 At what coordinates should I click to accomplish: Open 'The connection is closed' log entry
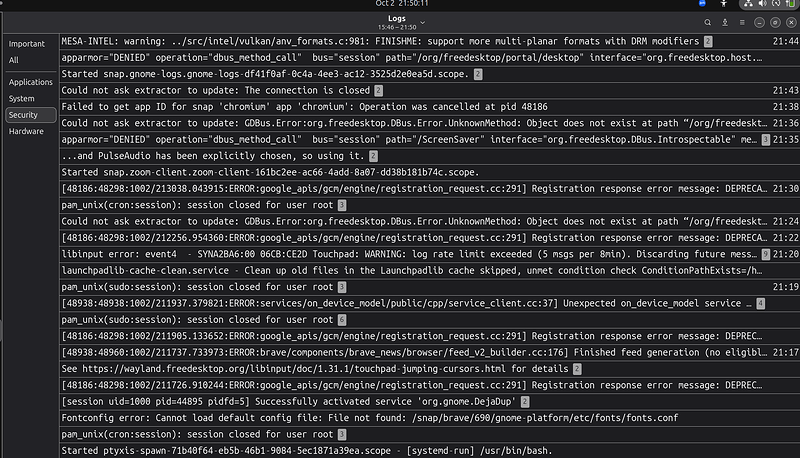coord(430,90)
